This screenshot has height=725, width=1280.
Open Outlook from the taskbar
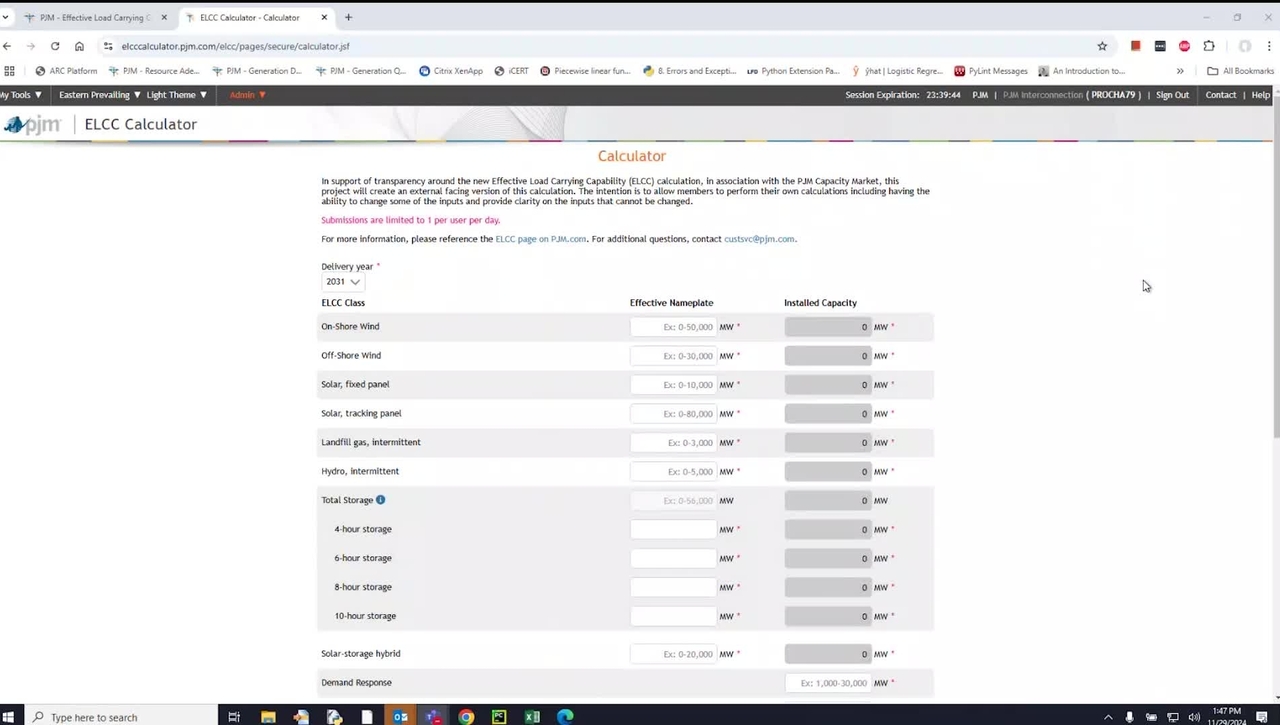[x=400, y=717]
